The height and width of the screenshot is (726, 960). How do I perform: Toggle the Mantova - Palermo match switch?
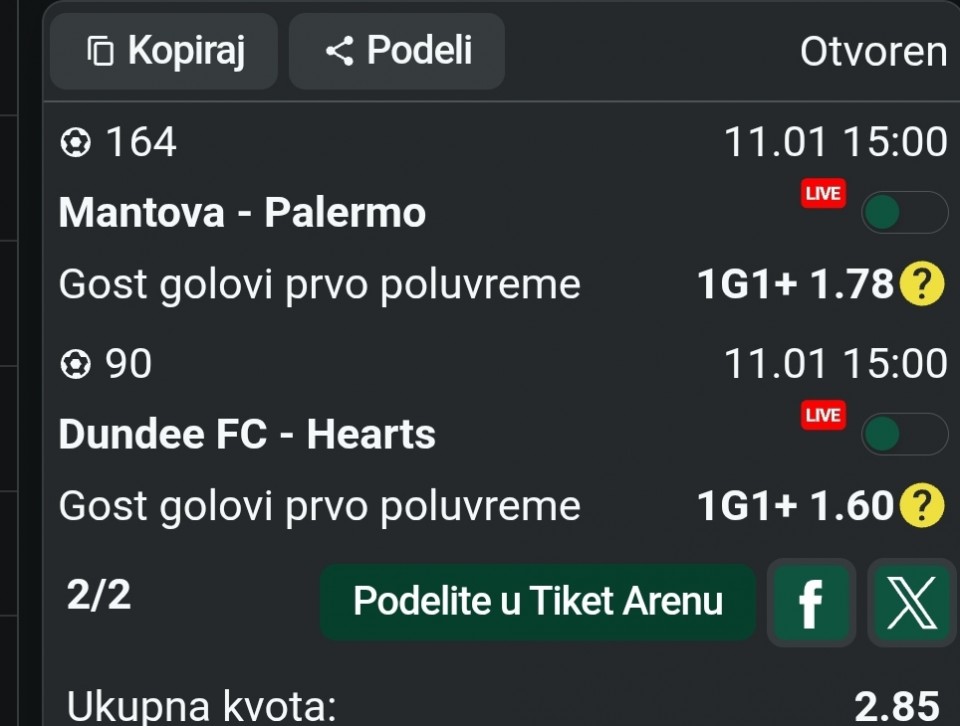pos(904,212)
